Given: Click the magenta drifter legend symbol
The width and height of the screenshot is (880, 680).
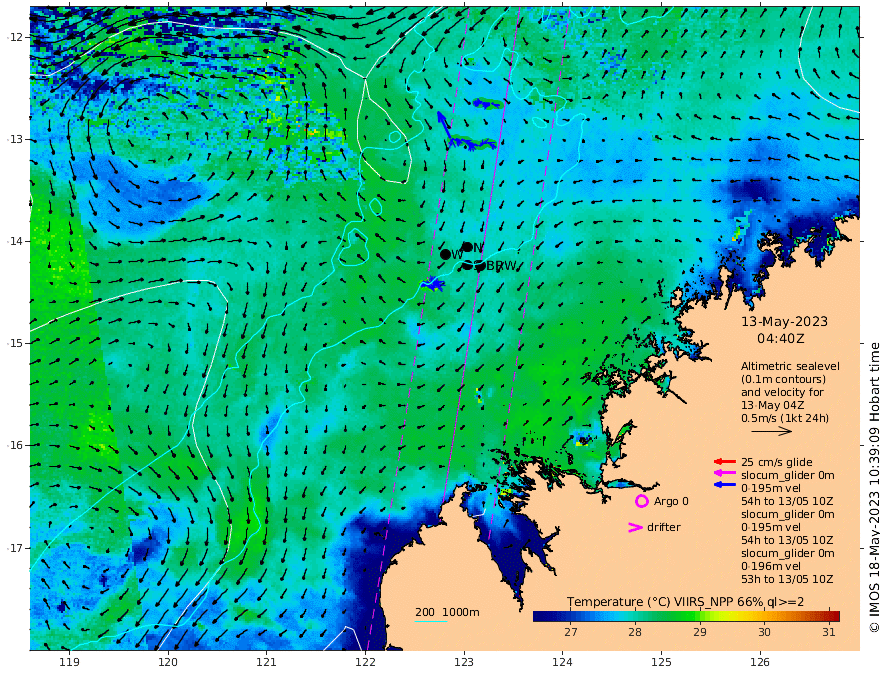Looking at the screenshot, I should tap(635, 527).
